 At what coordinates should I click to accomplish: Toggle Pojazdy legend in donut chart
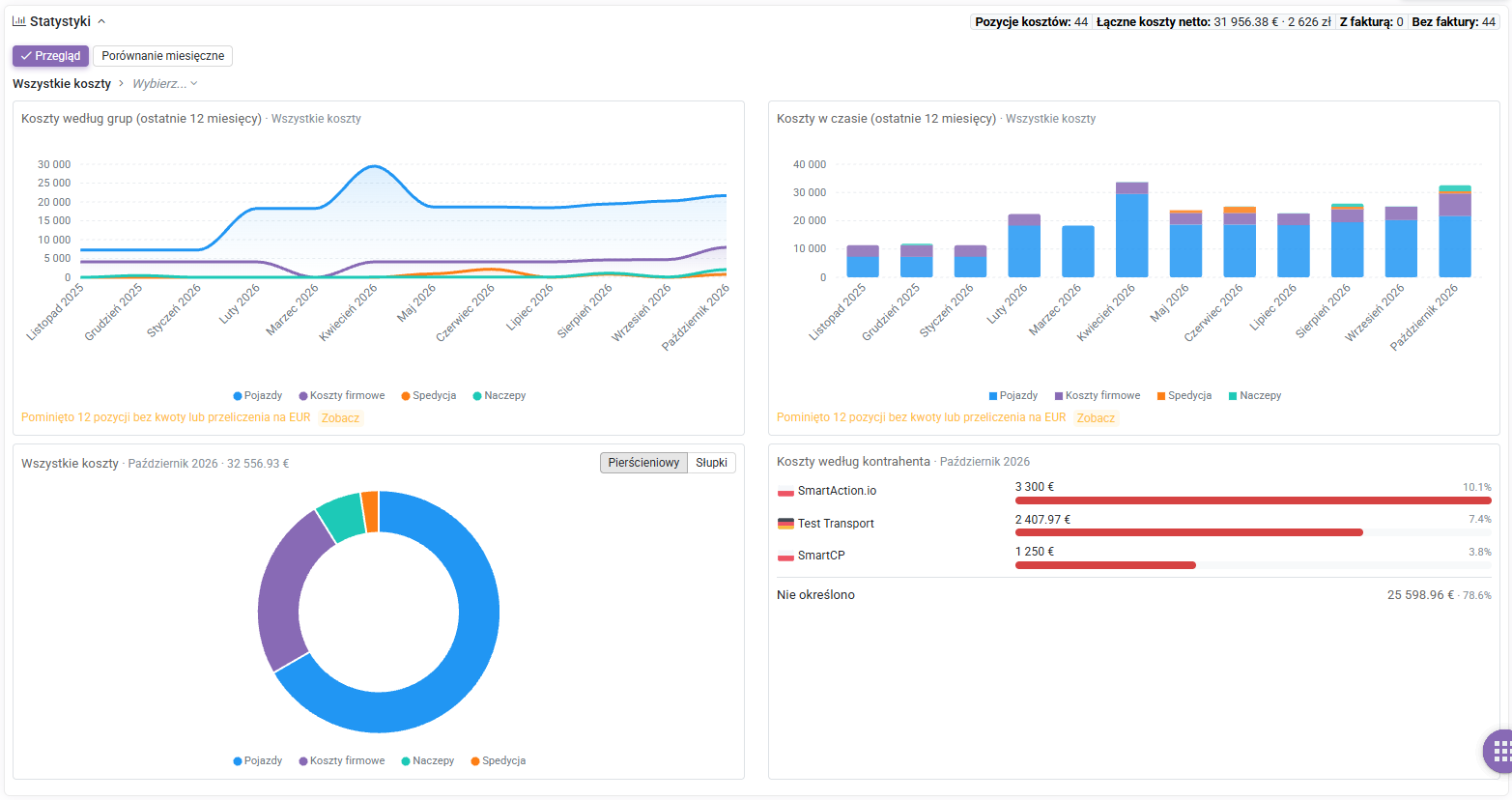pos(258,761)
